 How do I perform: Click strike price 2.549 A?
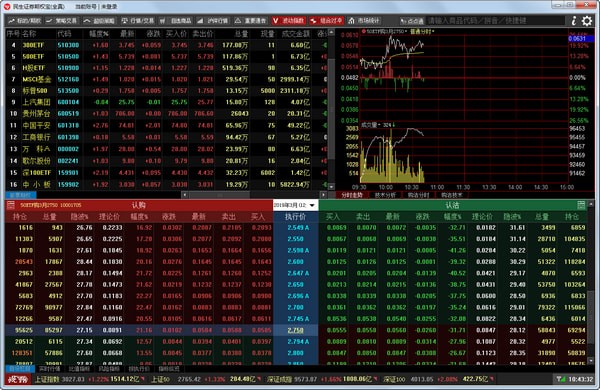pos(298,228)
